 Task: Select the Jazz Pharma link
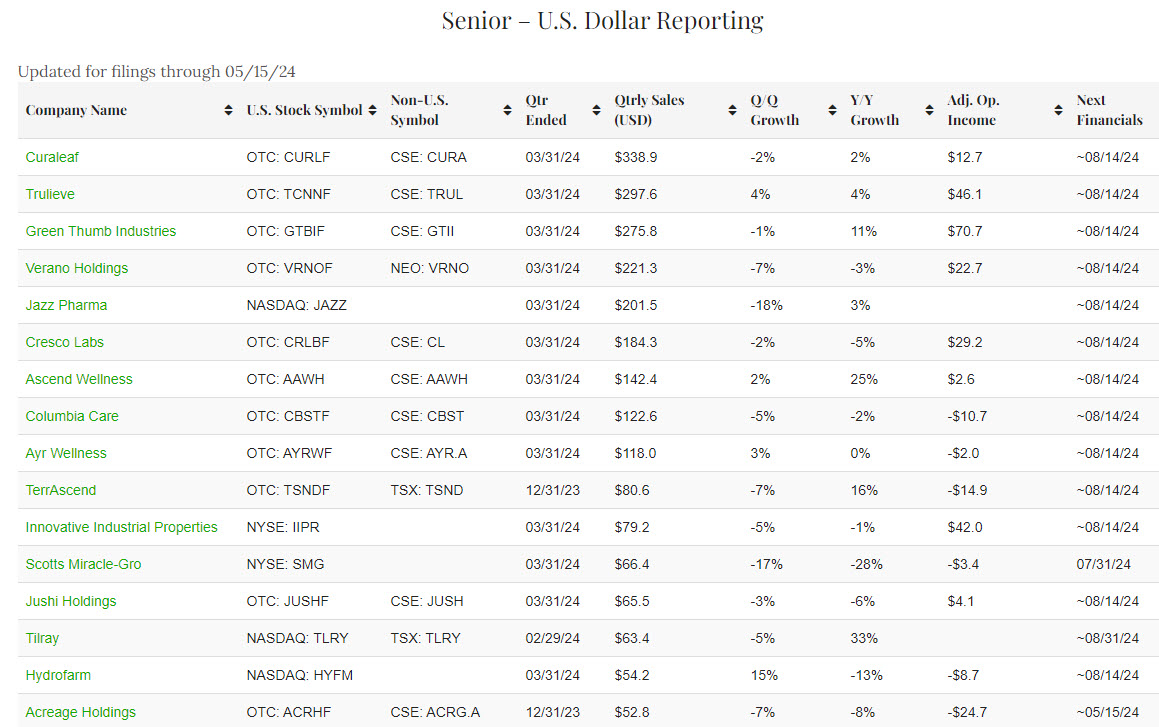click(66, 305)
